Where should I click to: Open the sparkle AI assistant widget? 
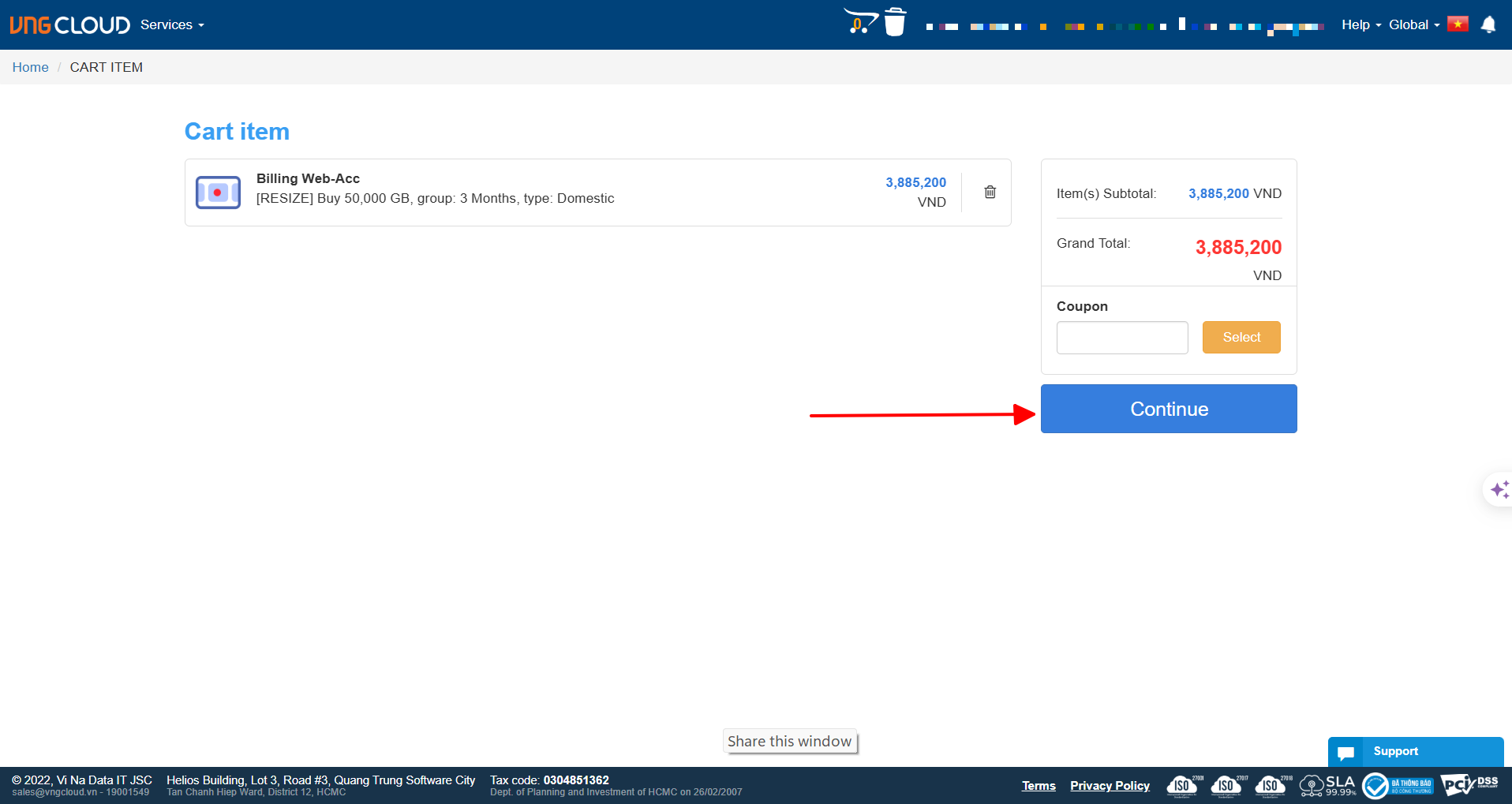click(1499, 490)
